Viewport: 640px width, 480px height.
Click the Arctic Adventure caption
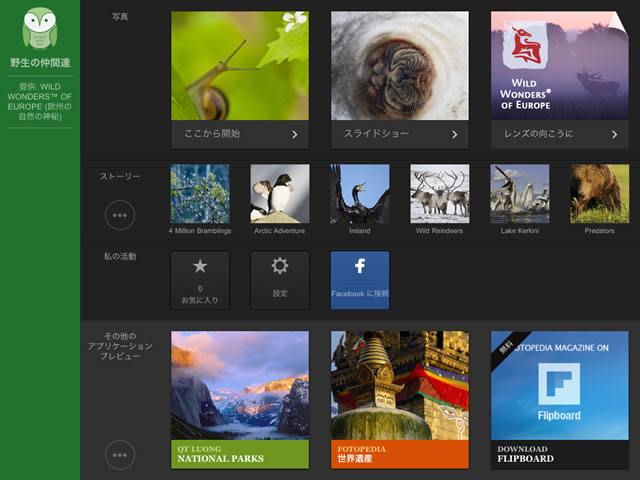pos(280,231)
